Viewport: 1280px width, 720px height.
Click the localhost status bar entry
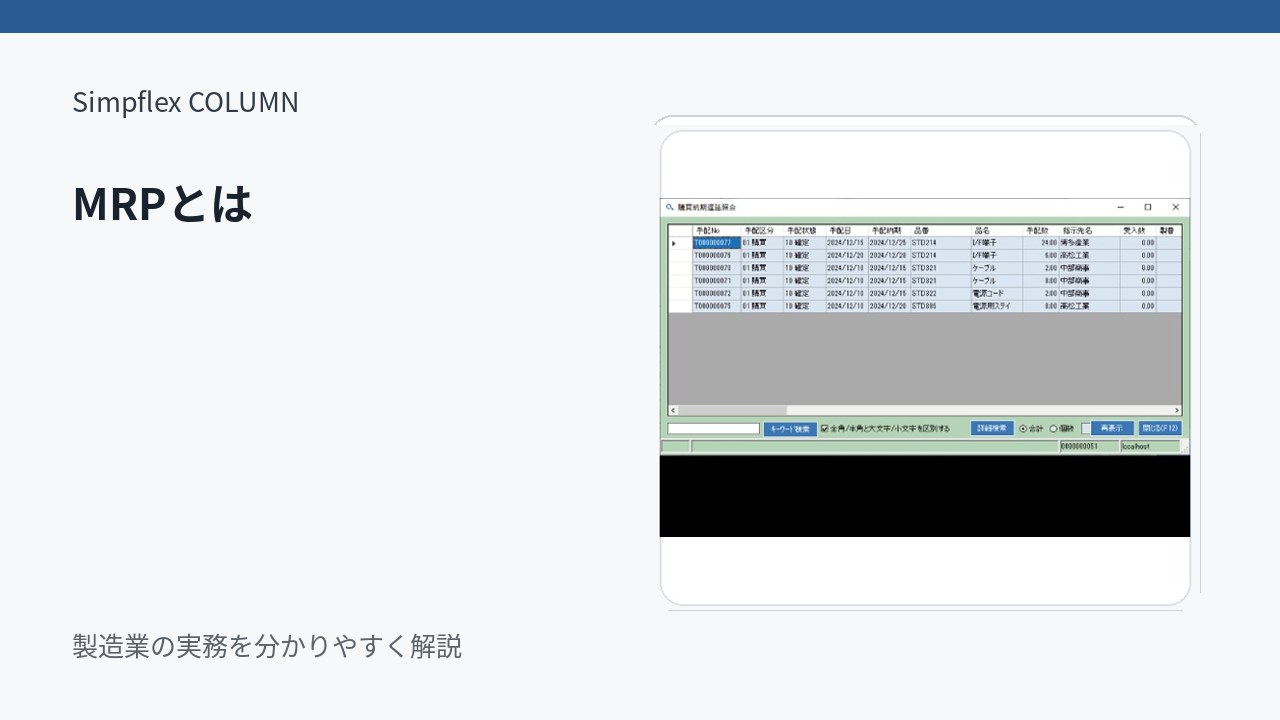(1149, 446)
